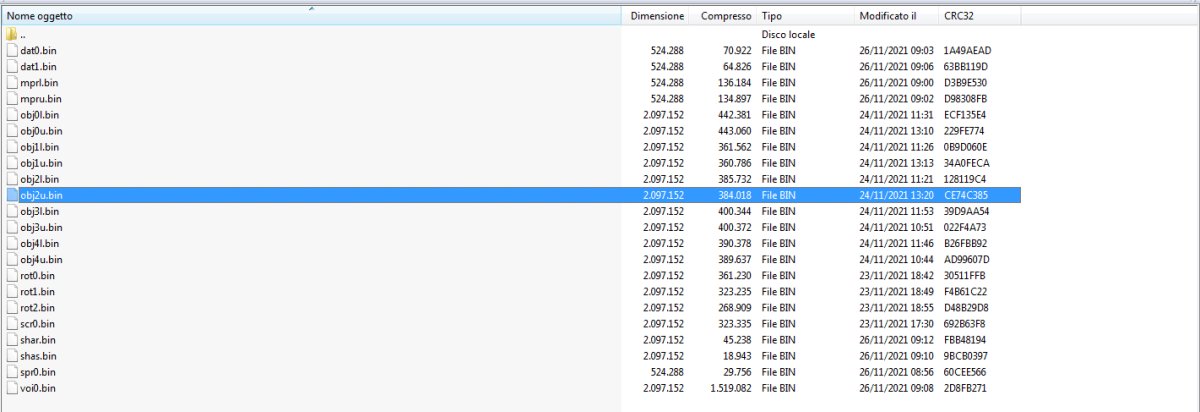The width and height of the screenshot is (1200, 412).
Task: Click compressed size 268.909
Action: 735,307
